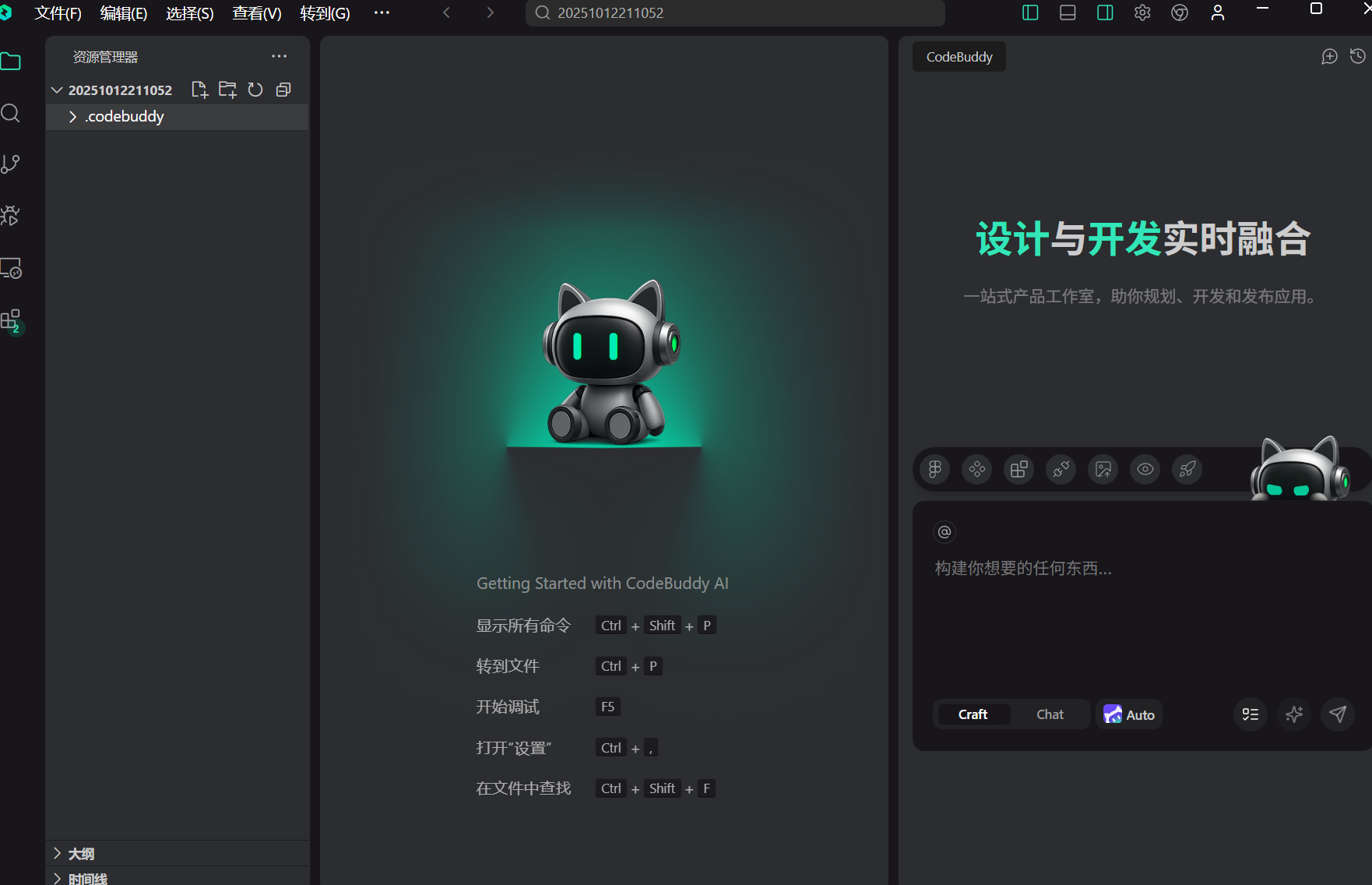Toggle the secondary sidebar visibility
The image size is (1372, 885).
pyautogui.click(x=1104, y=12)
